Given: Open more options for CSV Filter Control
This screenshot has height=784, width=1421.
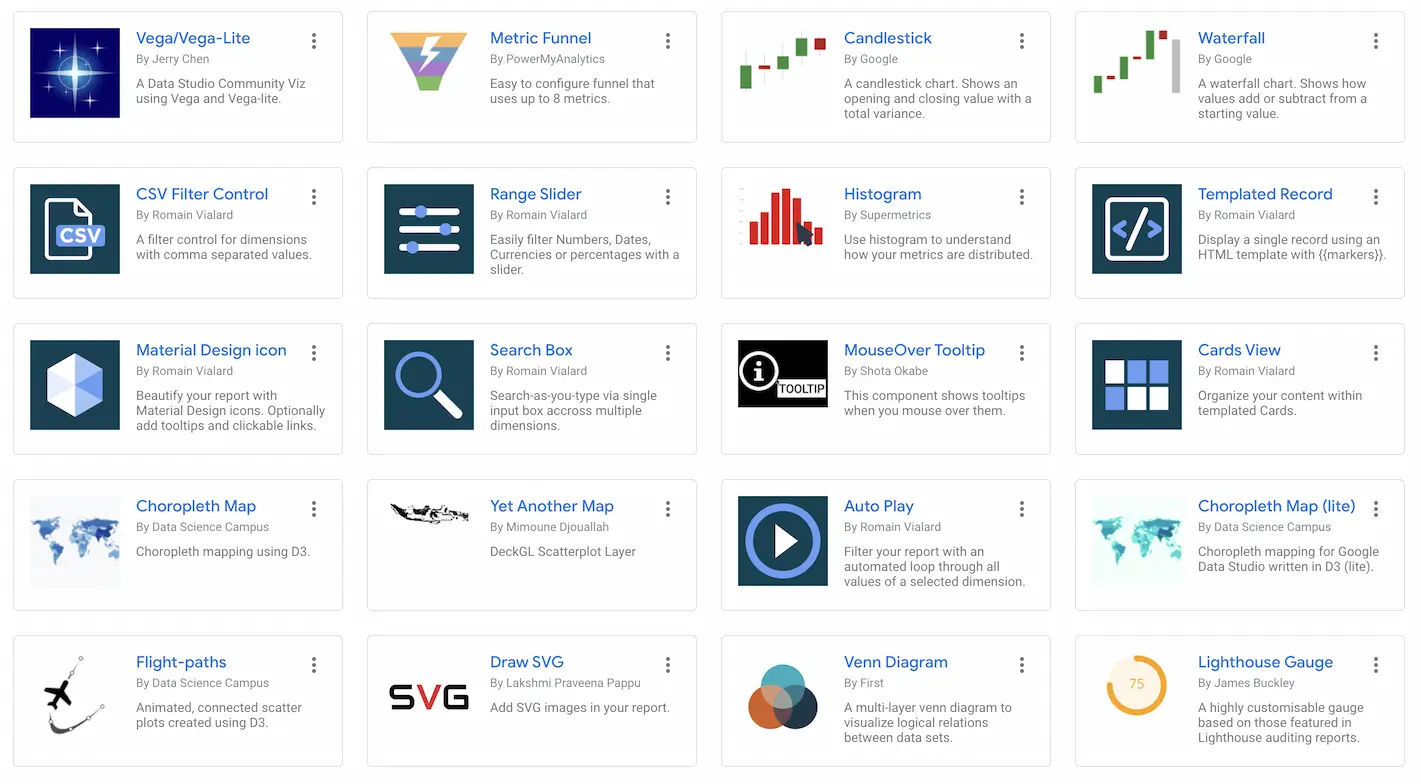Looking at the screenshot, I should tap(314, 197).
